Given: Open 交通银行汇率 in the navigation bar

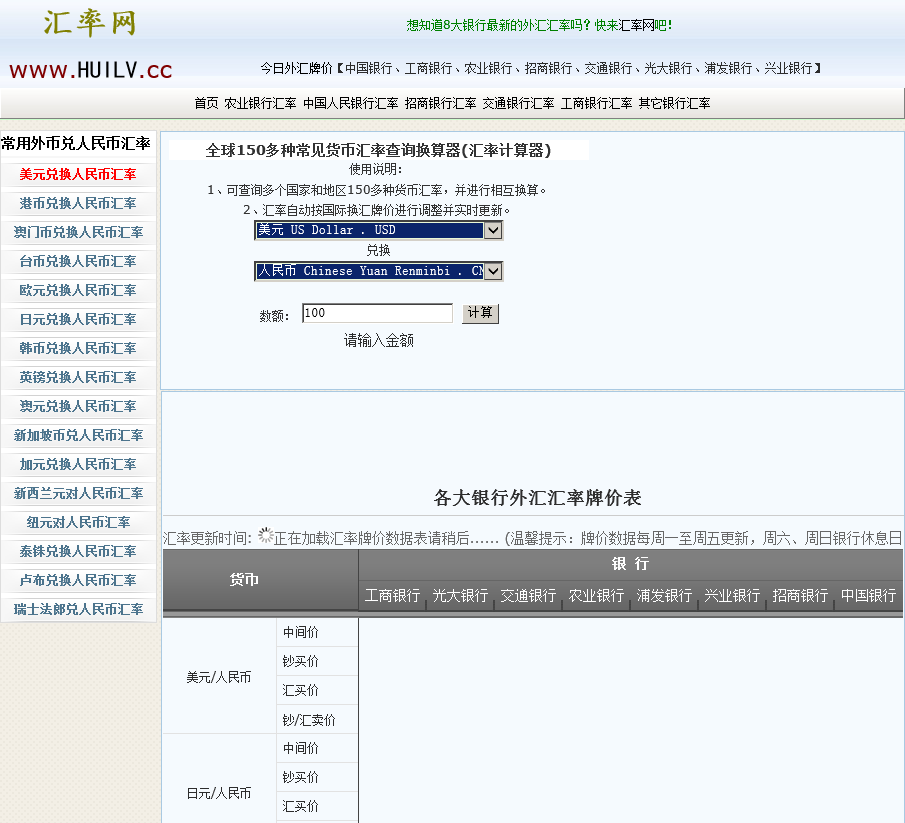Looking at the screenshot, I should click(518, 103).
